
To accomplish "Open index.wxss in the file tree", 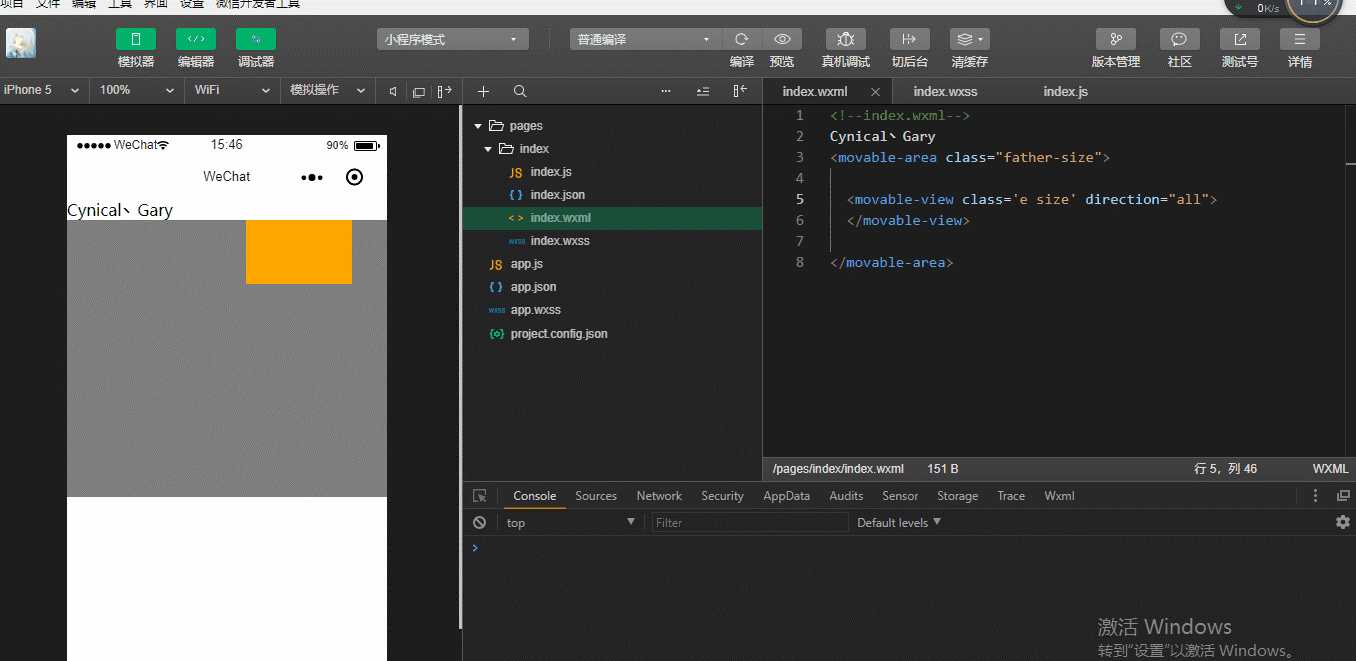I will (560, 241).
